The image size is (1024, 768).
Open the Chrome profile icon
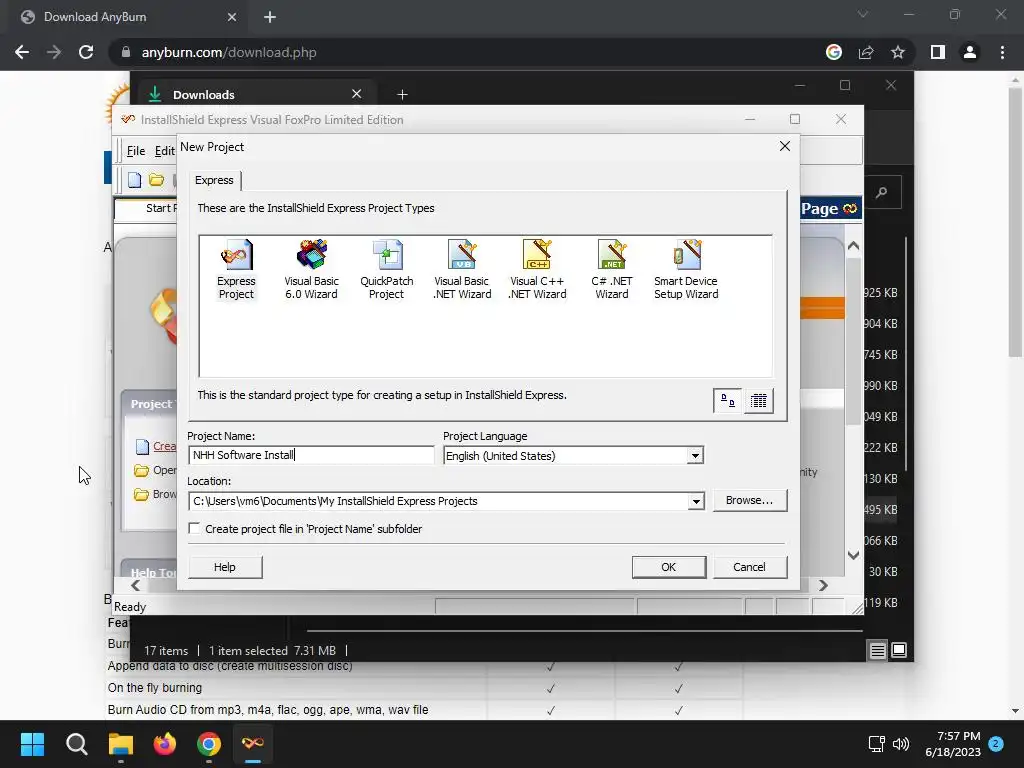tap(970, 52)
